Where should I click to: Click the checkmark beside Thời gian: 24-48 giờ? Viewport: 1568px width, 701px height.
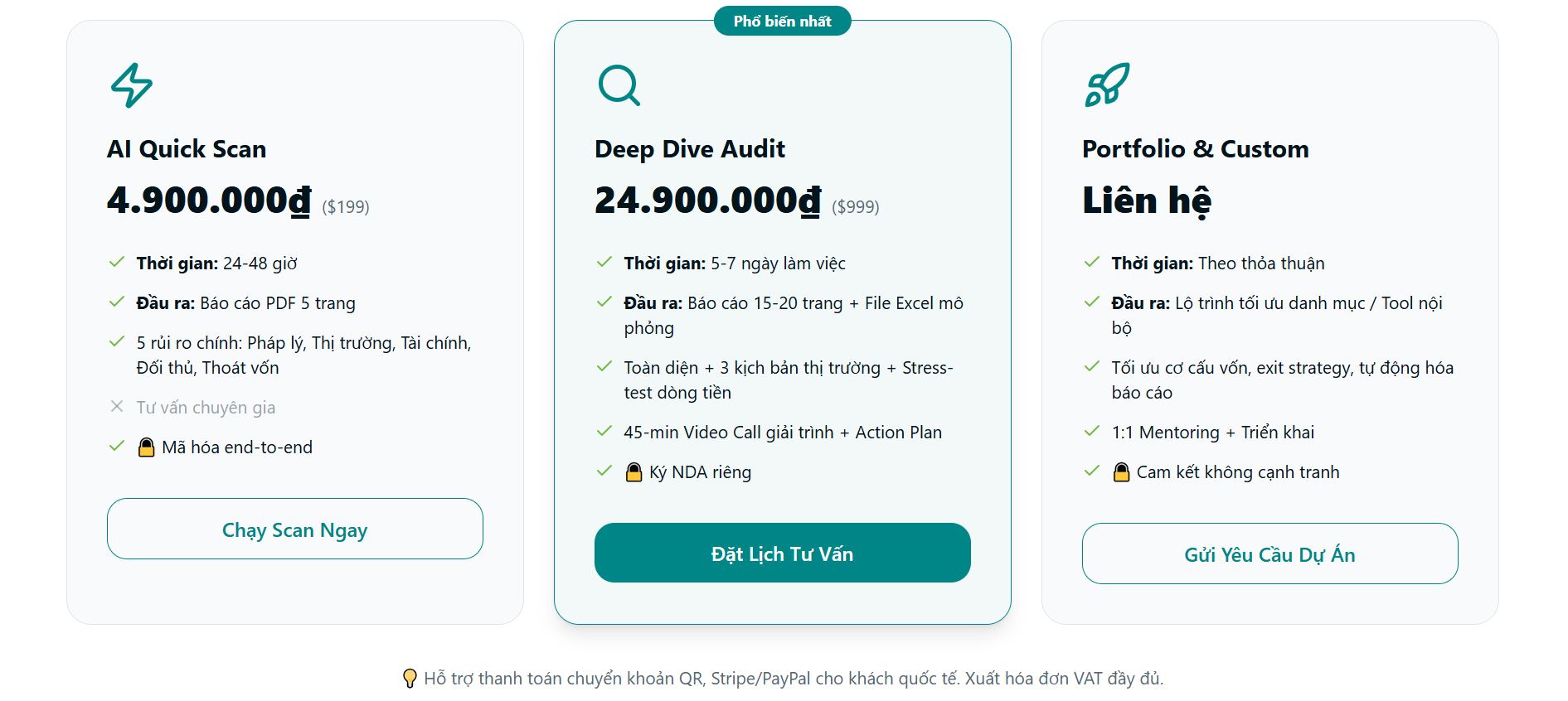[x=117, y=263]
